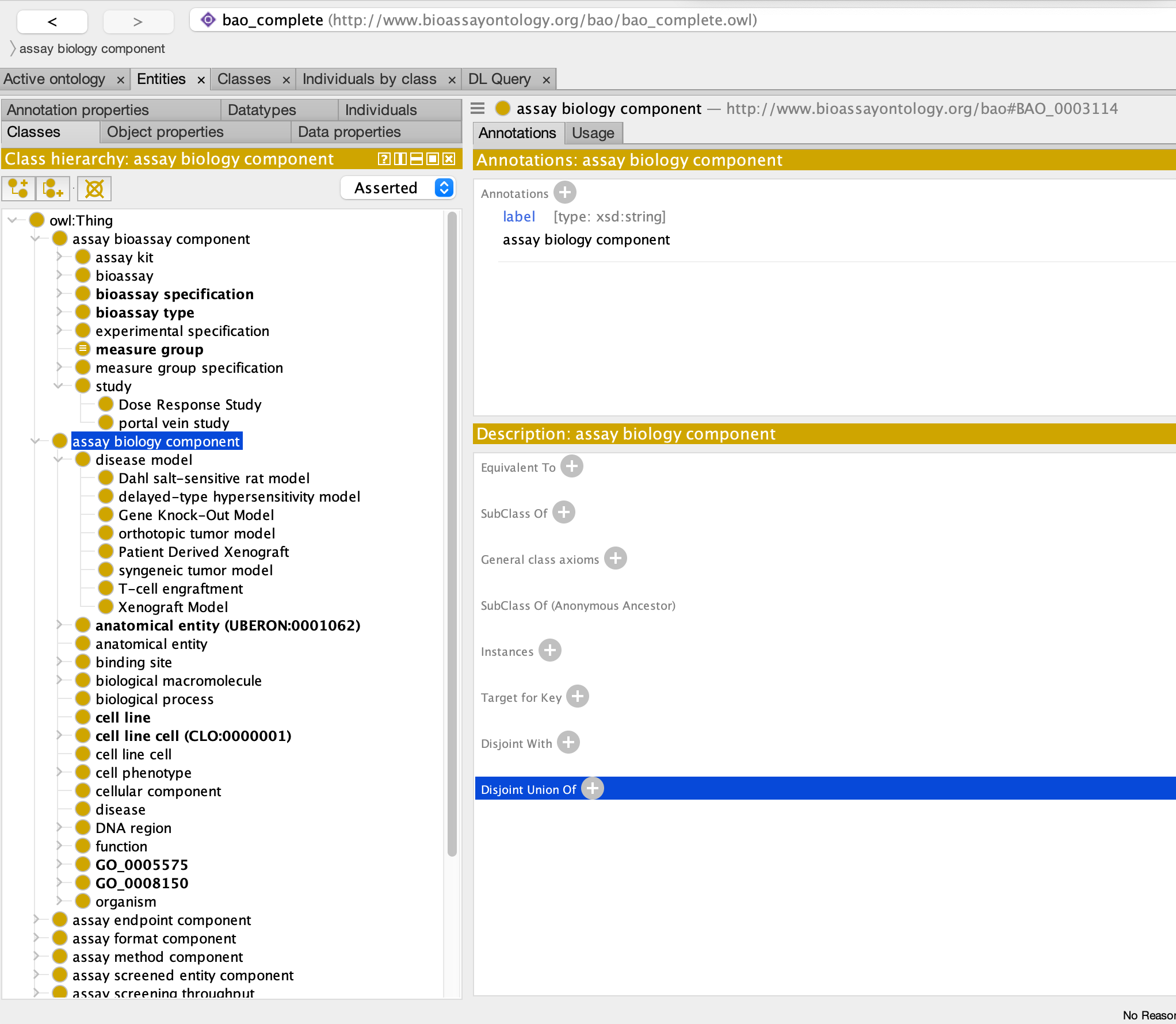Open the entity panel hamburger menu
1176x1024 pixels.
click(x=478, y=108)
